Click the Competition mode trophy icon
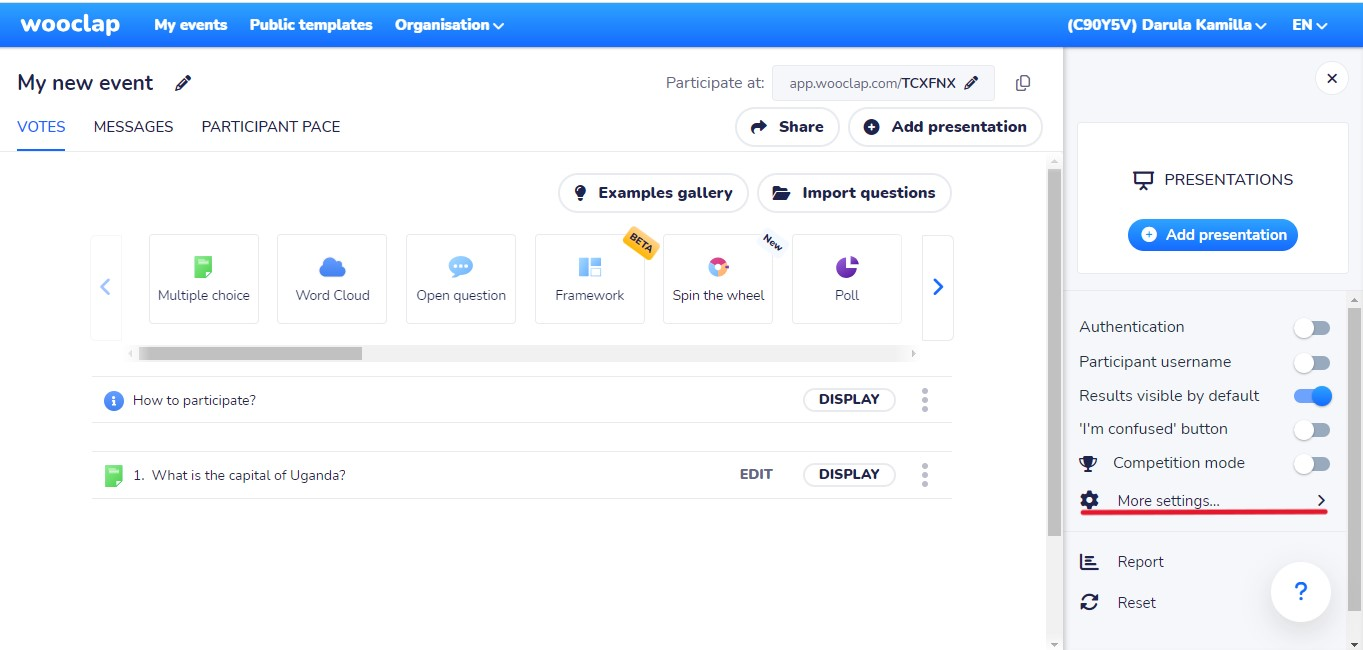Image resolution: width=1363 pixels, height=650 pixels. pos(1088,463)
